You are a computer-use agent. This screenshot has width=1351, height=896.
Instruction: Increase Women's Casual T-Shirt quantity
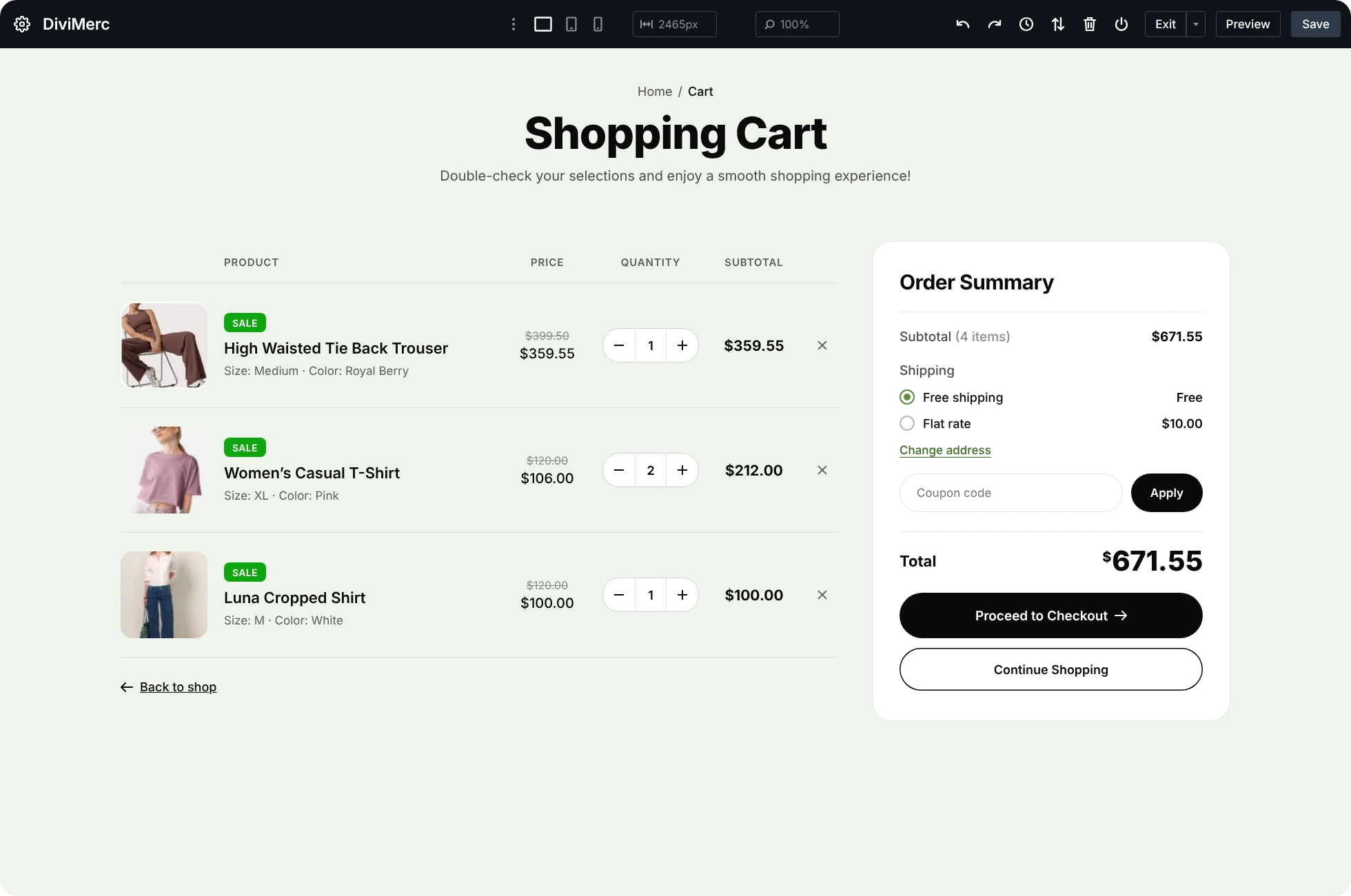(x=682, y=470)
